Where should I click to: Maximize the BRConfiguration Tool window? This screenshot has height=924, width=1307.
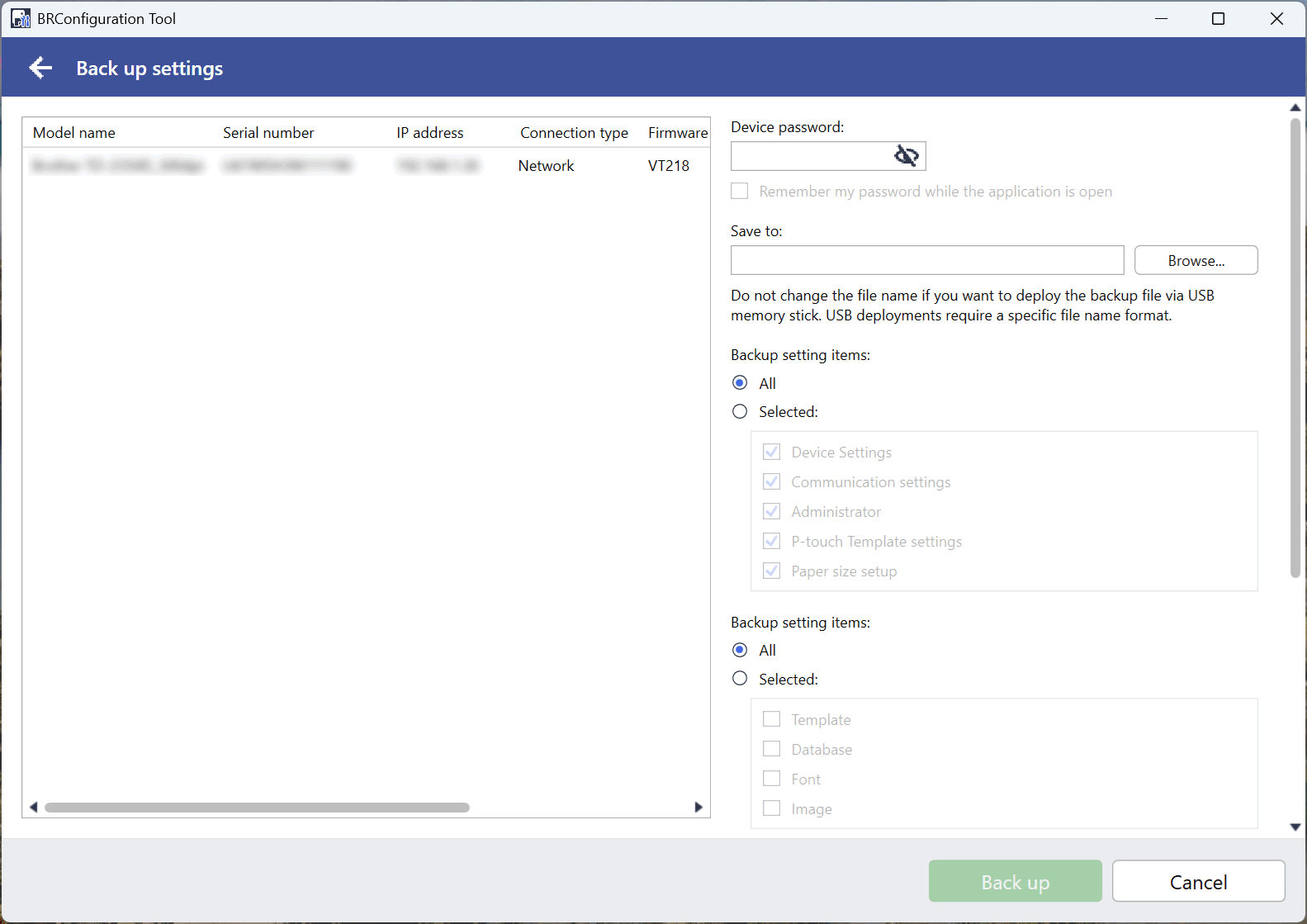pyautogui.click(x=1218, y=18)
